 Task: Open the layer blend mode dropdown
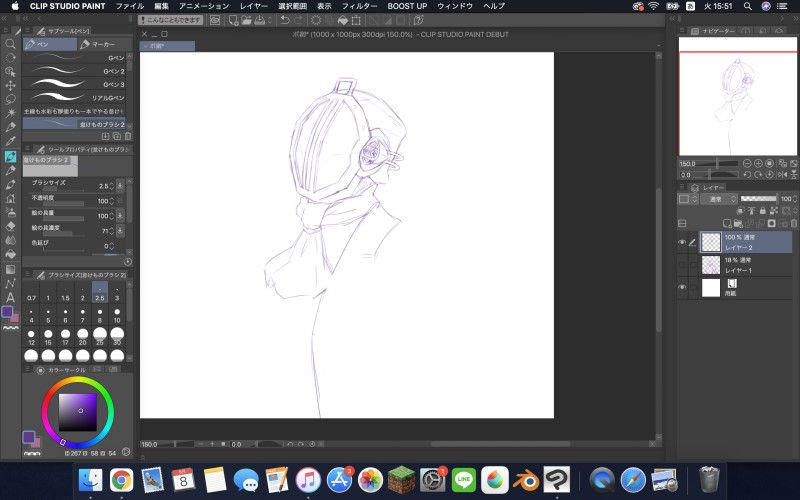(x=720, y=199)
